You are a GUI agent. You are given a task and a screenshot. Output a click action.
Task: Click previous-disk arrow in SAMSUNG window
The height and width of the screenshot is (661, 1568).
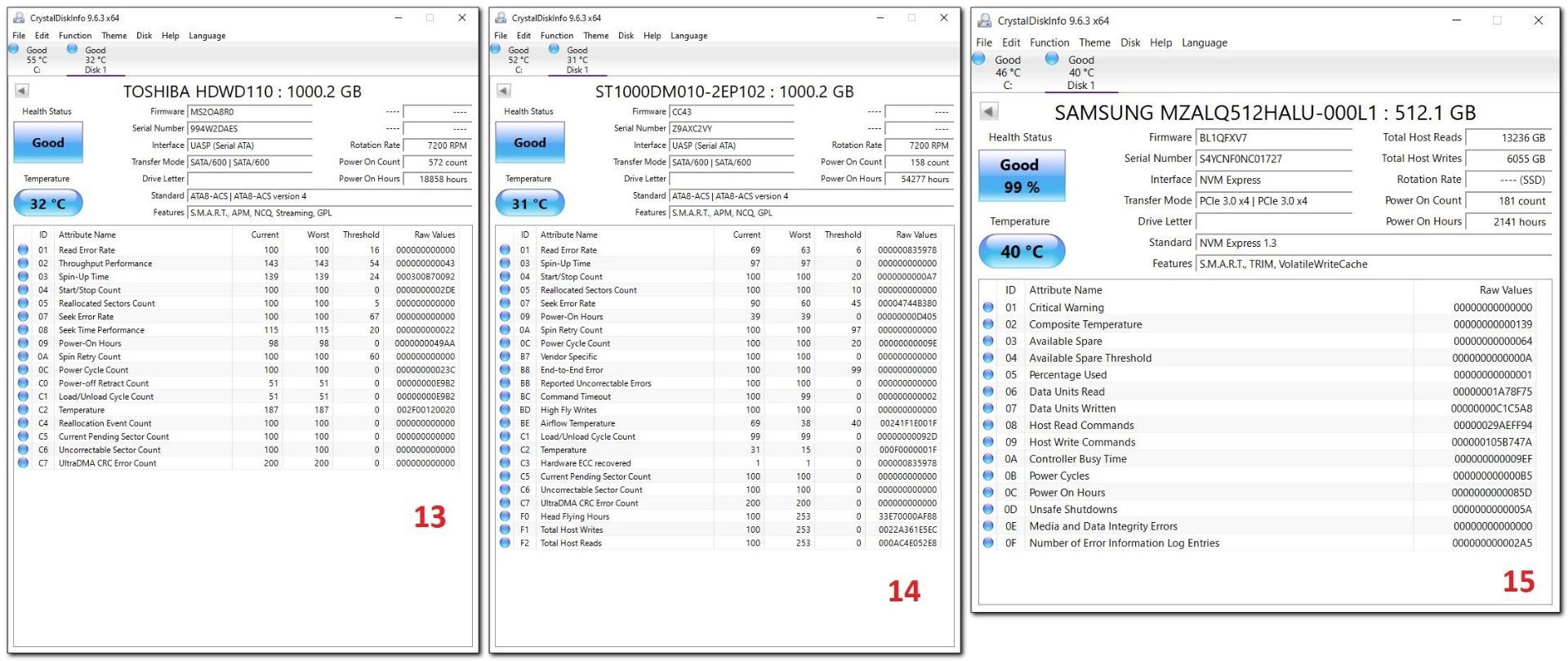pos(989,111)
